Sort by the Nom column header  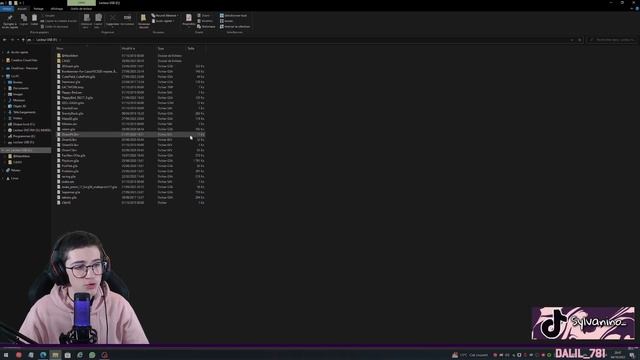point(60,48)
